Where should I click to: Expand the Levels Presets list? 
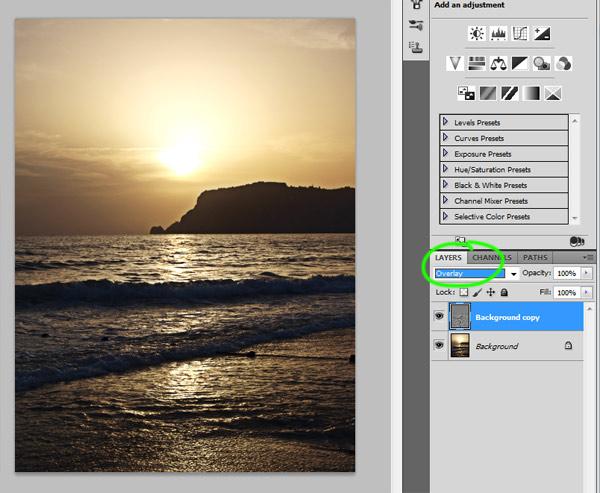tap(445, 122)
